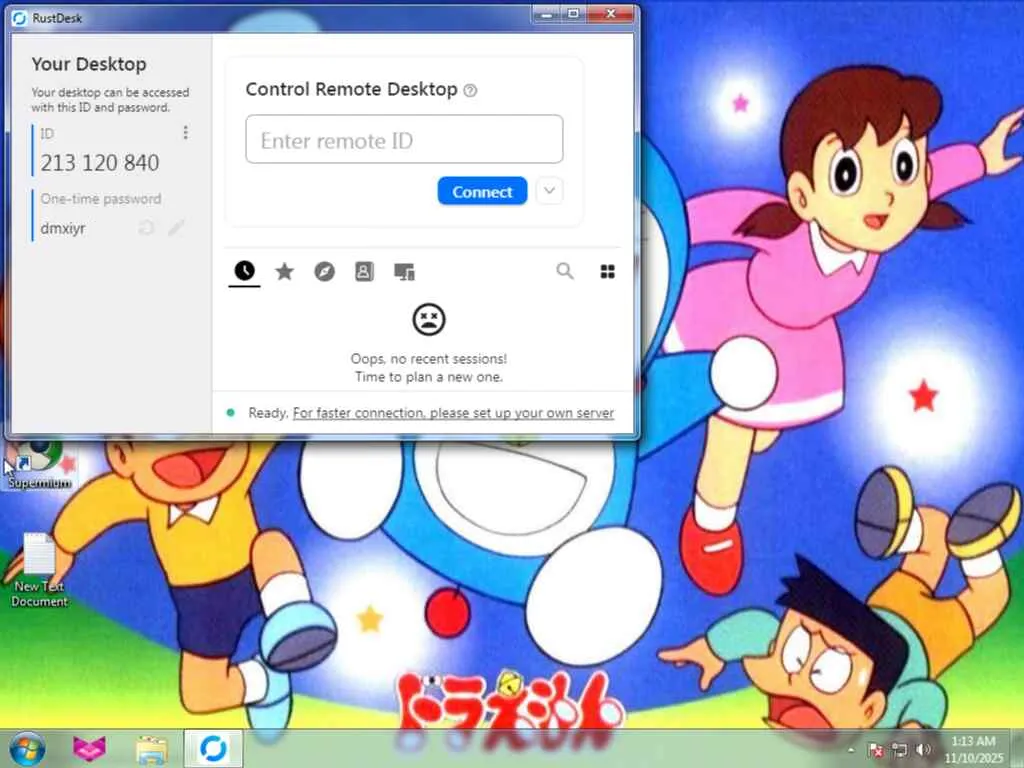Image resolution: width=1024 pixels, height=768 pixels.
Task: Click the Action Center flag tray icon
Action: [877, 750]
